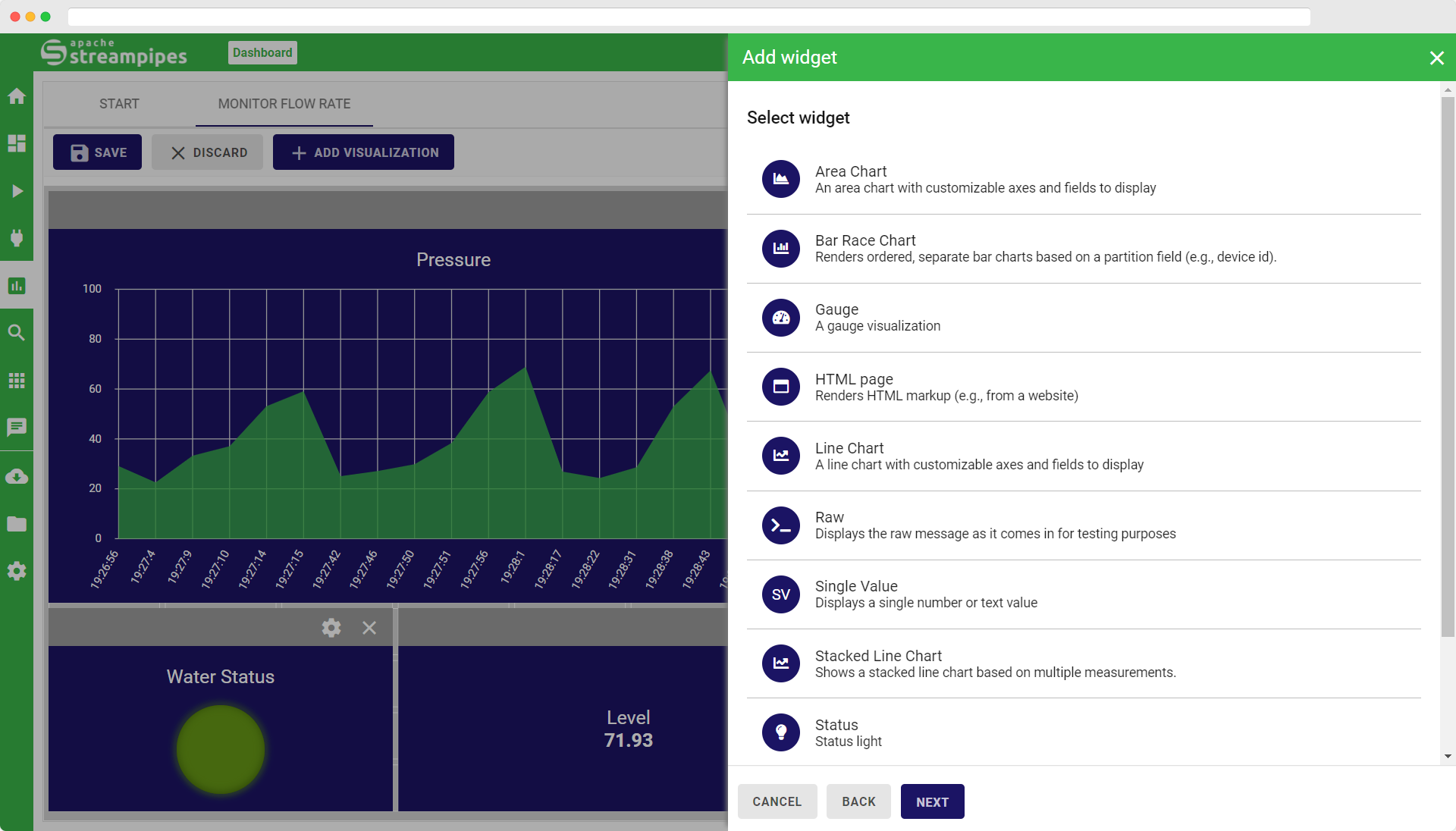Choose the Bar Race Chart icon
Image resolution: width=1456 pixels, height=831 pixels.
click(x=780, y=248)
